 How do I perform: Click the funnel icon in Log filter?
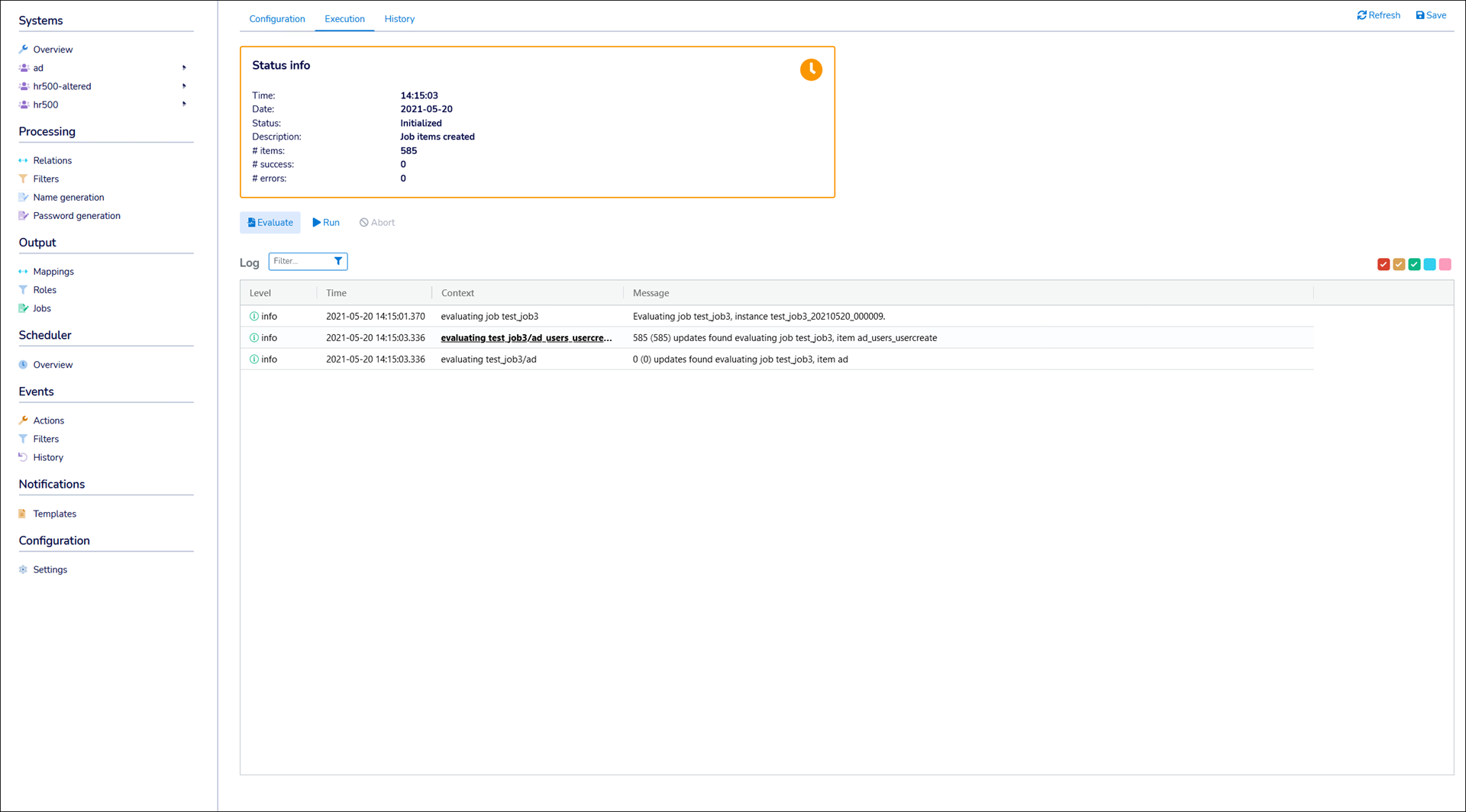(338, 261)
